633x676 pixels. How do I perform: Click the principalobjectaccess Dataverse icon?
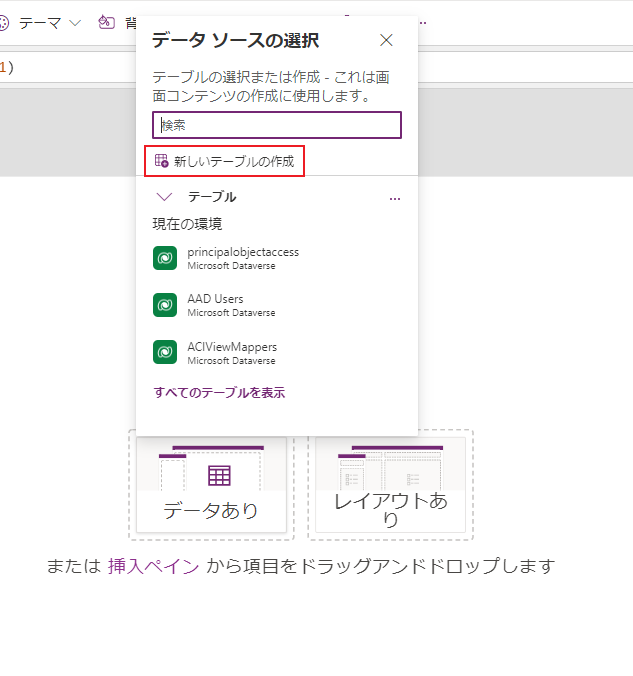coord(165,258)
